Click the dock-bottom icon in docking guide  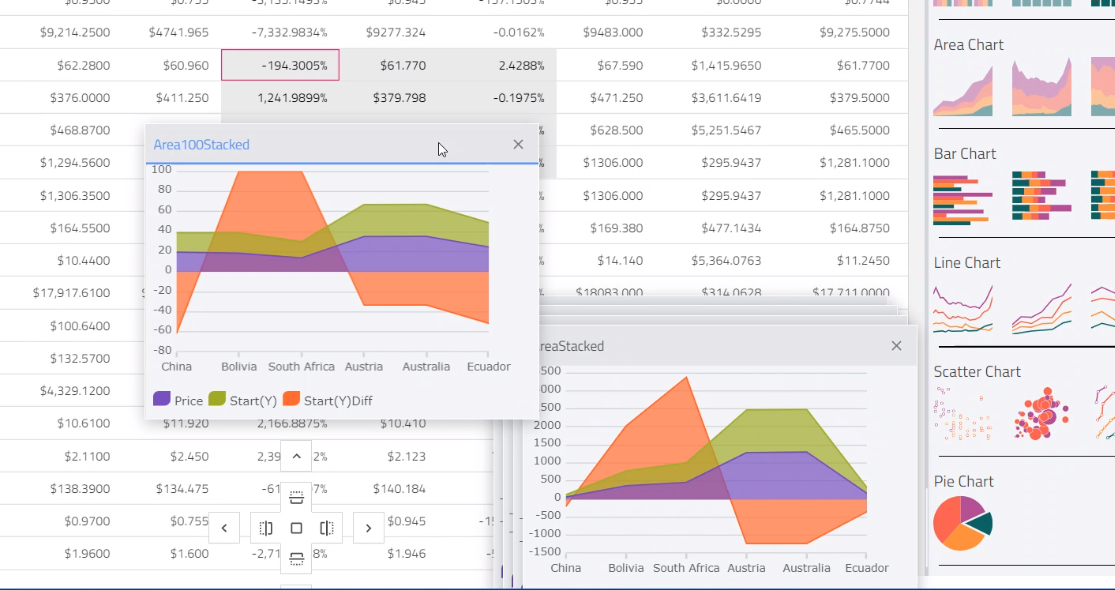[295, 559]
